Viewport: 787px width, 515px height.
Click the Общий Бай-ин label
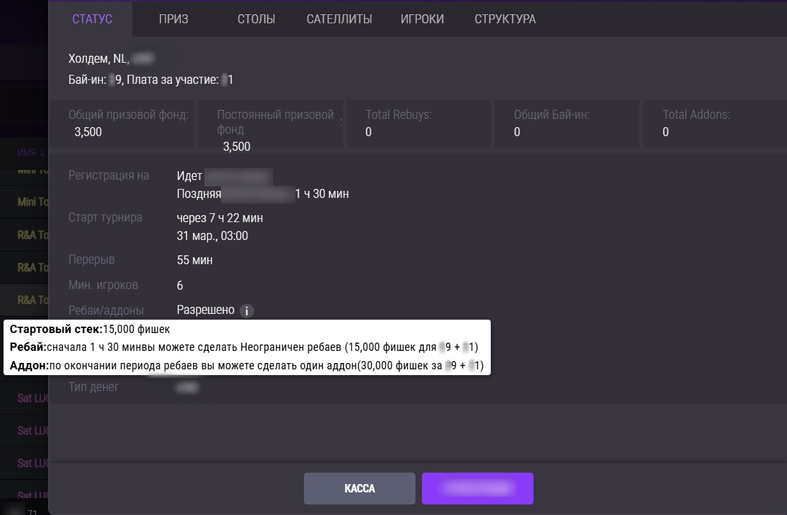coord(552,114)
